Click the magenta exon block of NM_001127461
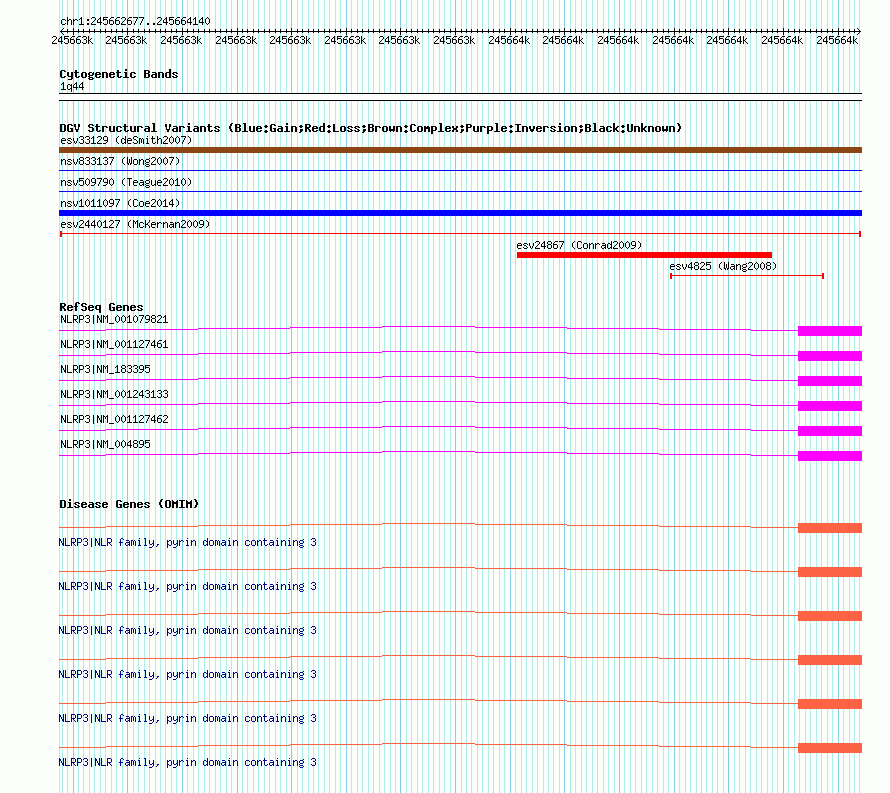 point(830,356)
